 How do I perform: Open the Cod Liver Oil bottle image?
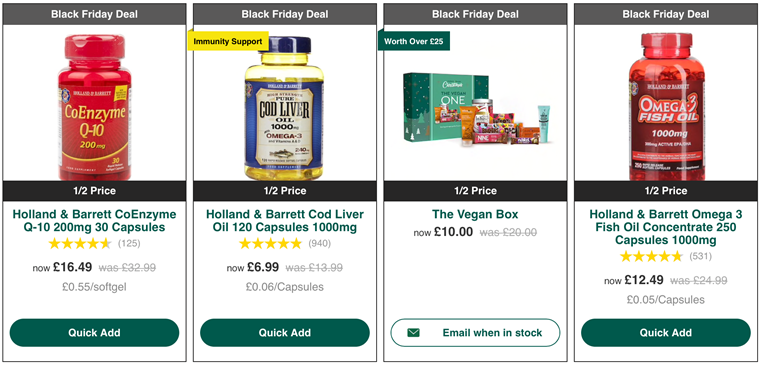point(284,108)
